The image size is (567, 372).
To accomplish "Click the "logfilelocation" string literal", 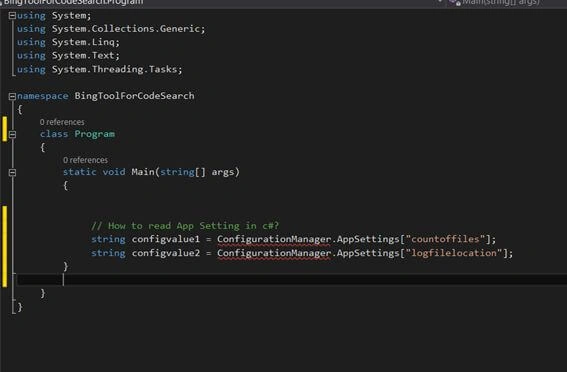I will click(454, 253).
